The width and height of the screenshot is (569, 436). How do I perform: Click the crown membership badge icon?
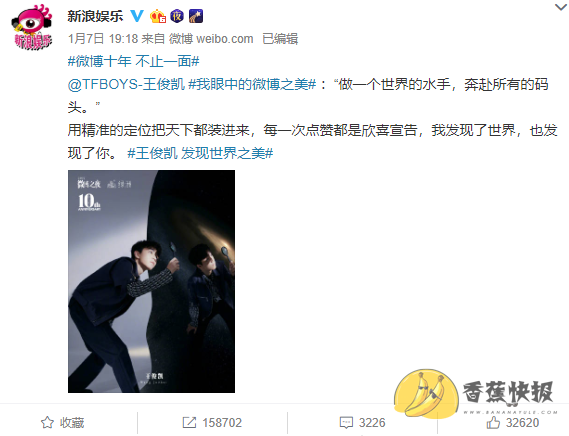coord(158,16)
